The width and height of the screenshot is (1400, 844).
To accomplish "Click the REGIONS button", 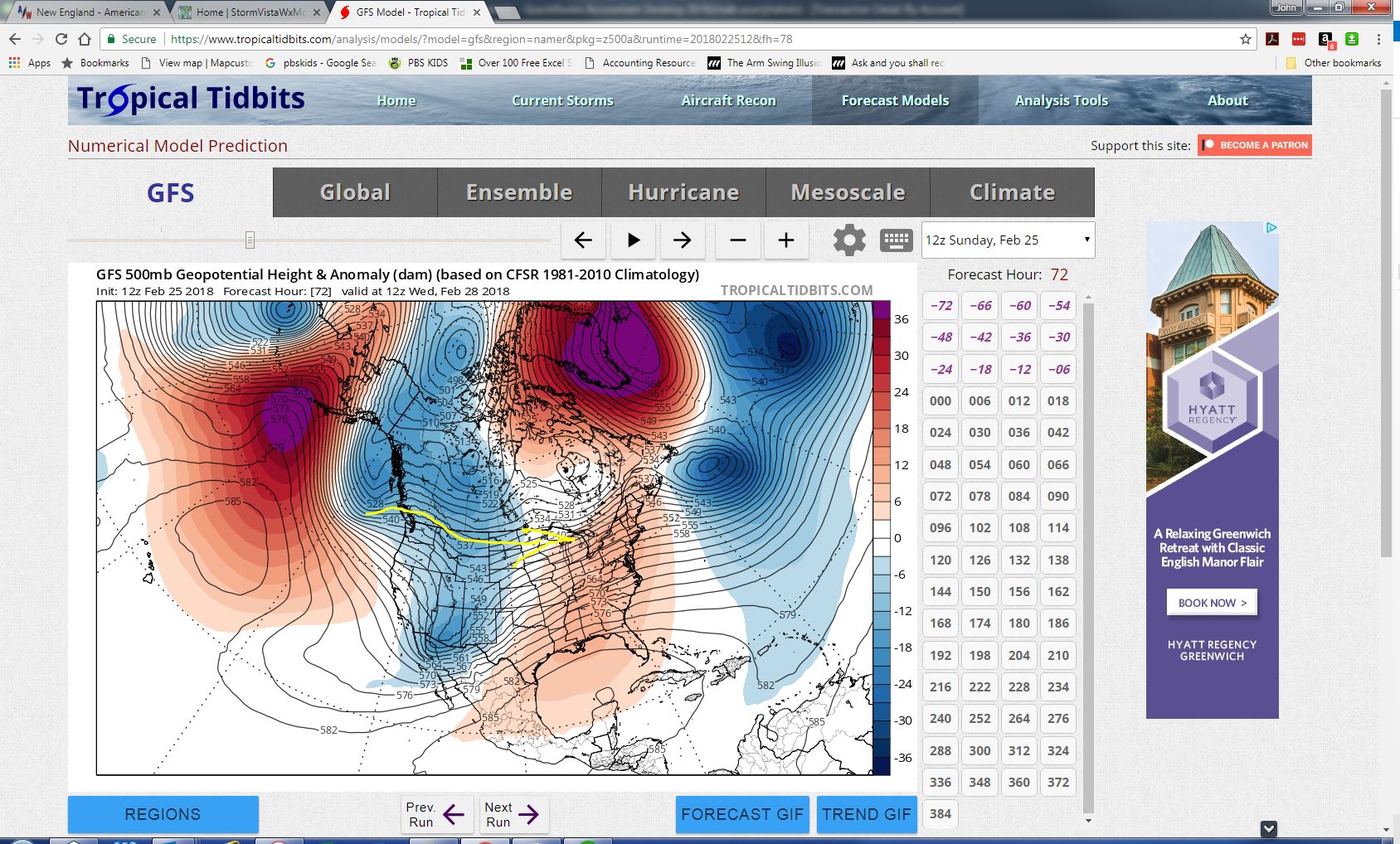I will click(163, 814).
